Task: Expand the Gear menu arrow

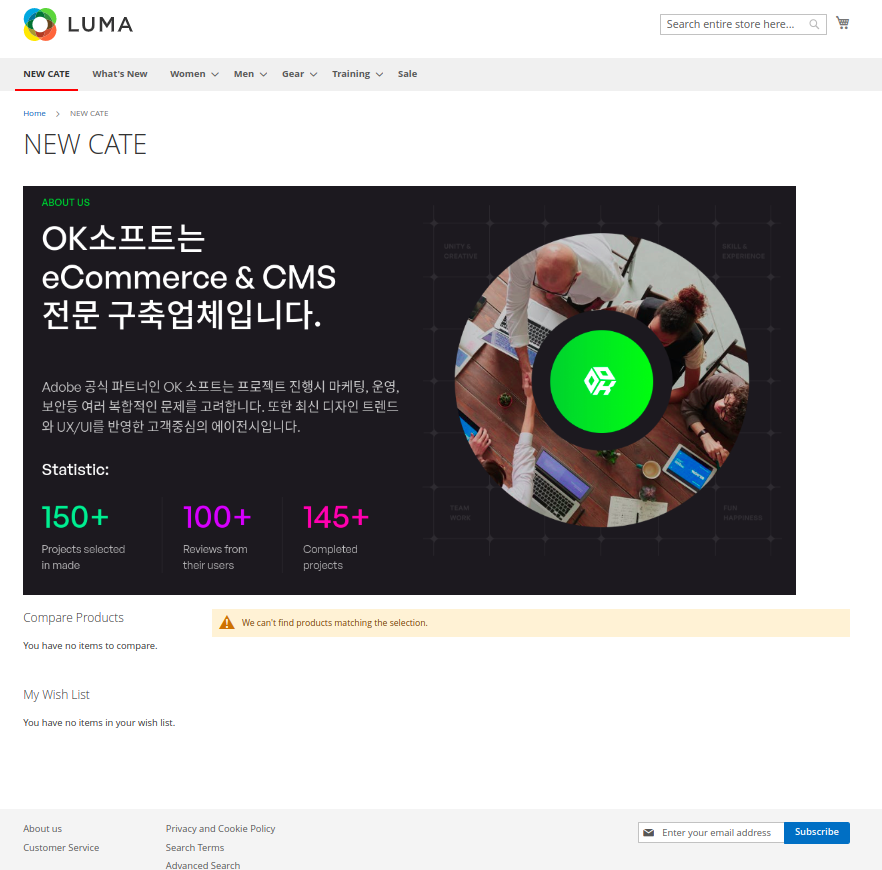Action: click(313, 74)
